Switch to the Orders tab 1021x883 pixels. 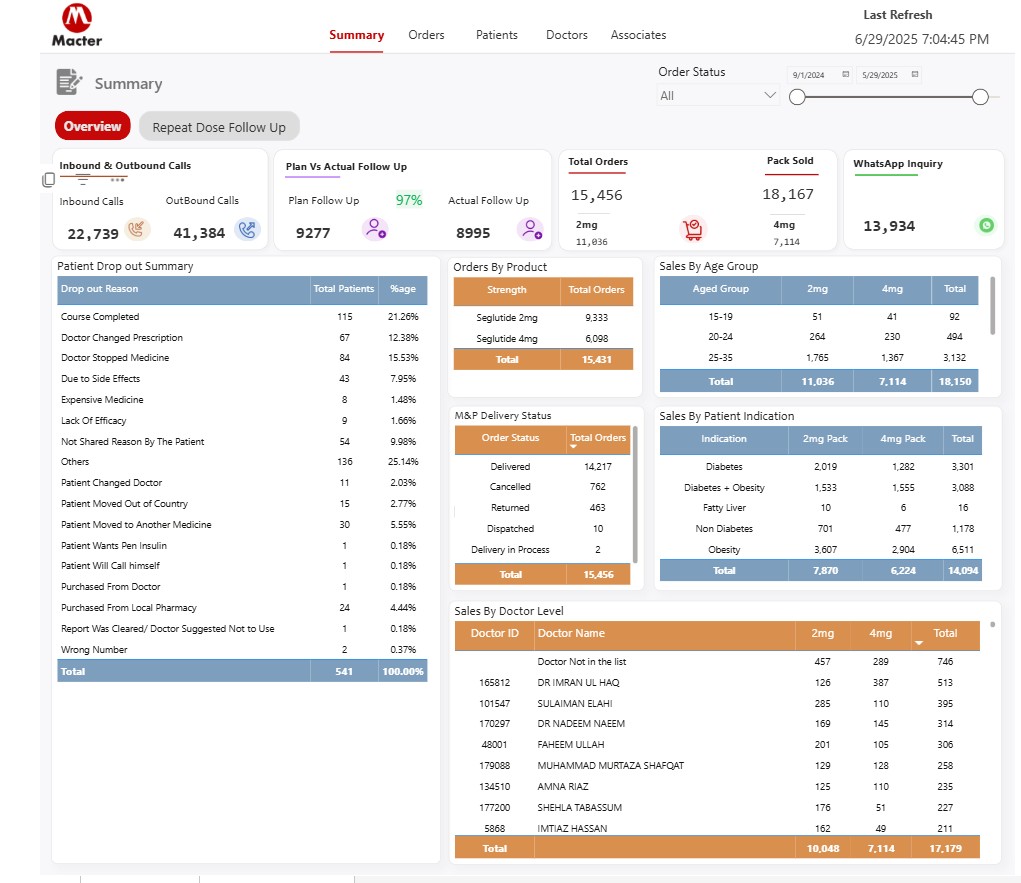pyautogui.click(x=426, y=35)
